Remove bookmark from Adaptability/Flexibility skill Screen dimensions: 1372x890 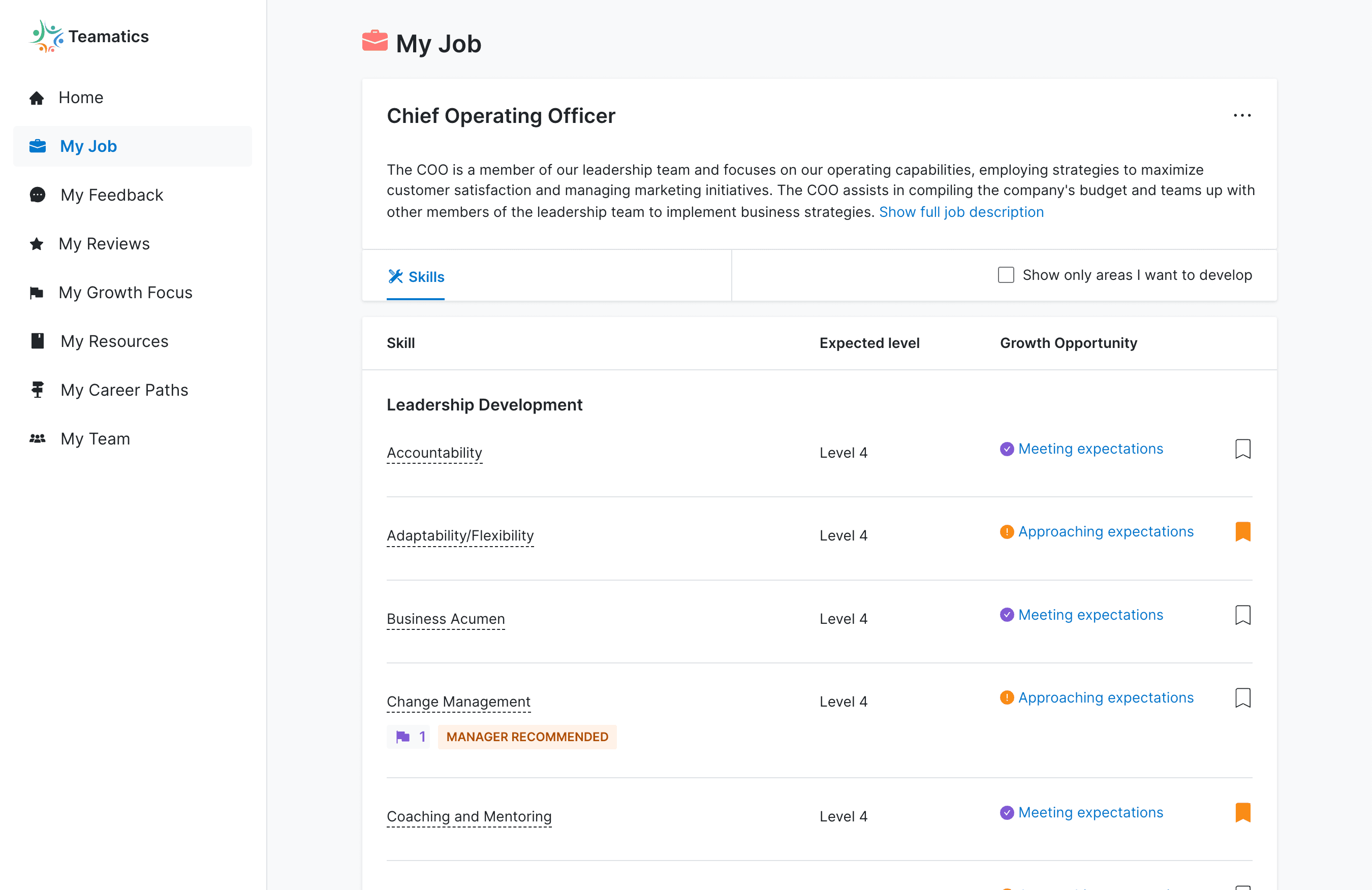point(1242,531)
